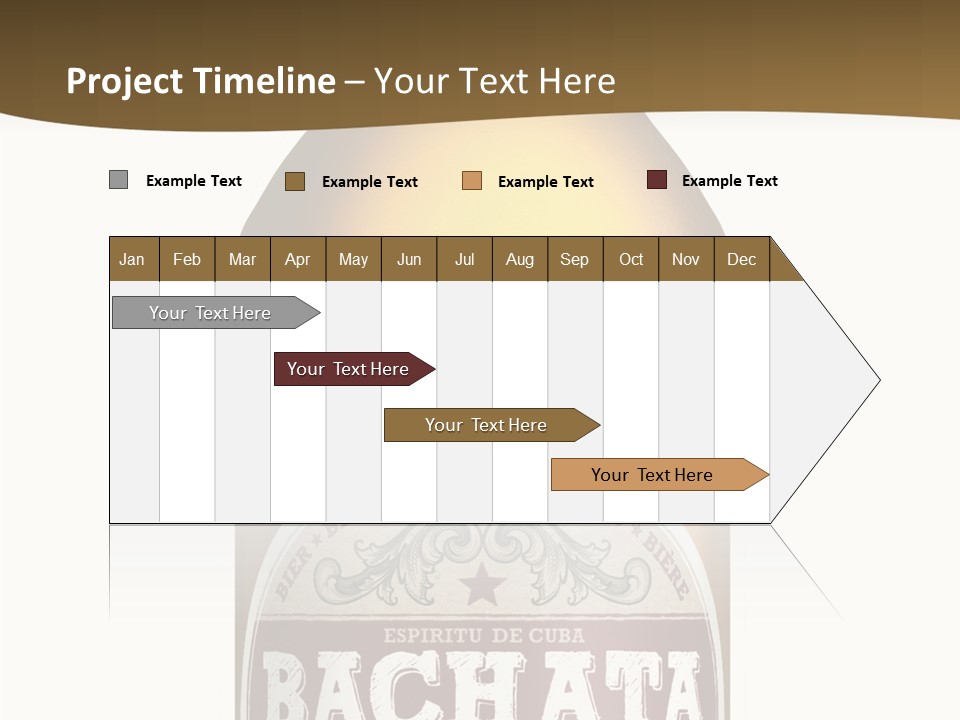Select the Jul month header cell

[464, 260]
